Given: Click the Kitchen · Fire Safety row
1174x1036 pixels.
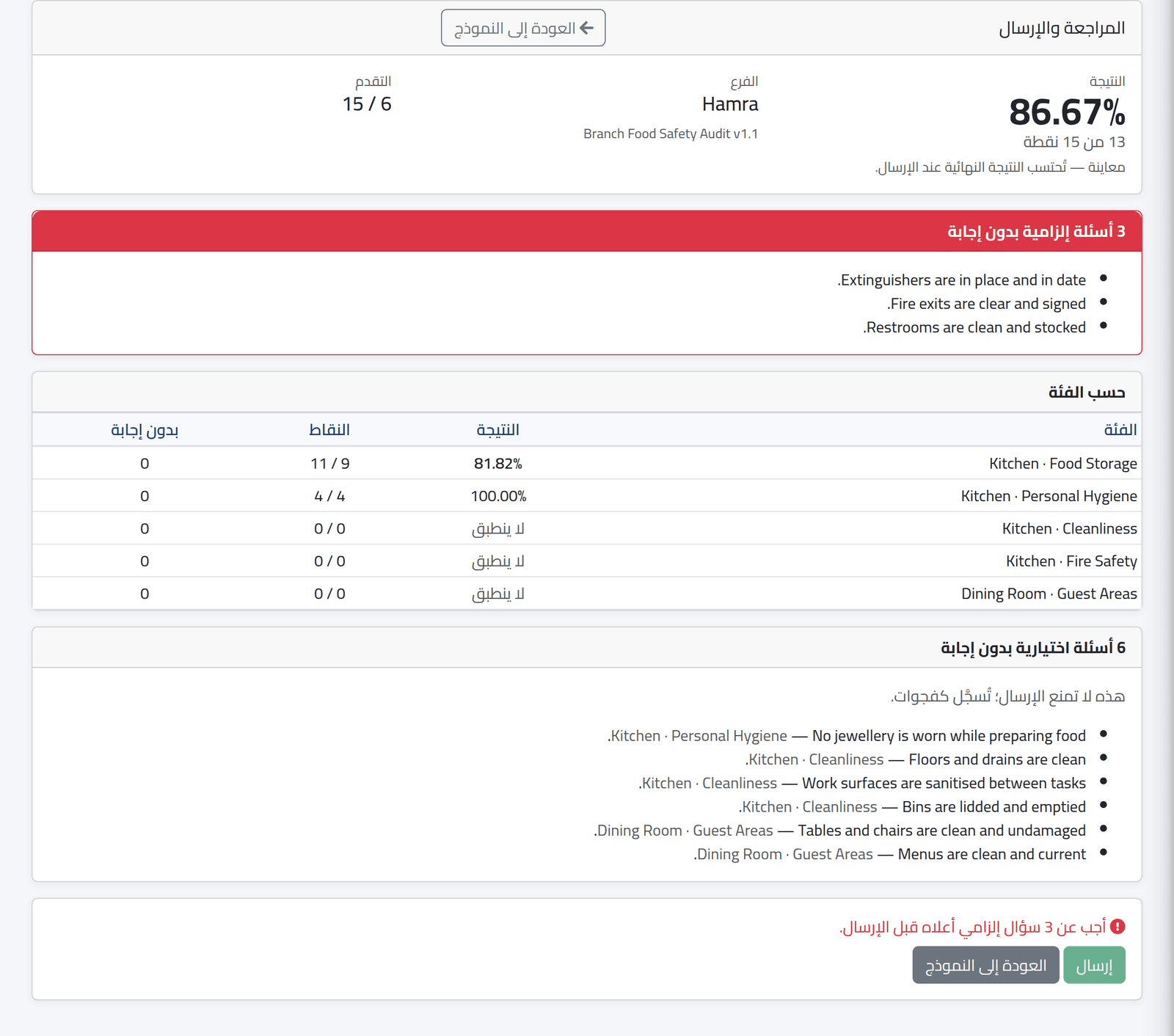Looking at the screenshot, I should [587, 561].
